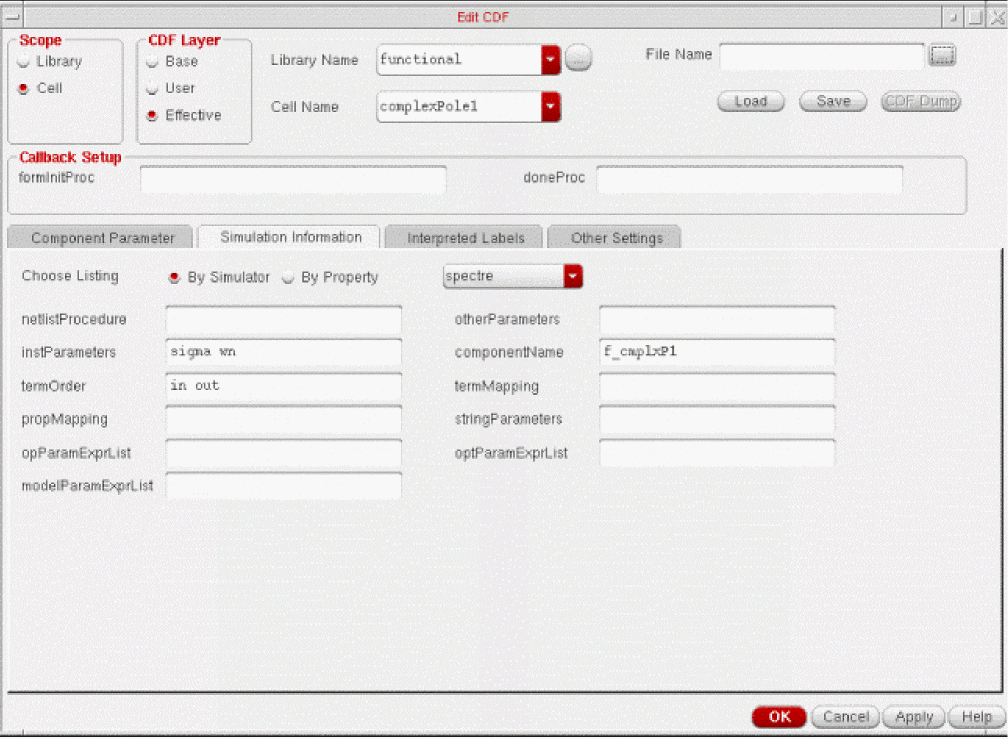Select By Property listing option
The image size is (1008, 739).
(288, 278)
